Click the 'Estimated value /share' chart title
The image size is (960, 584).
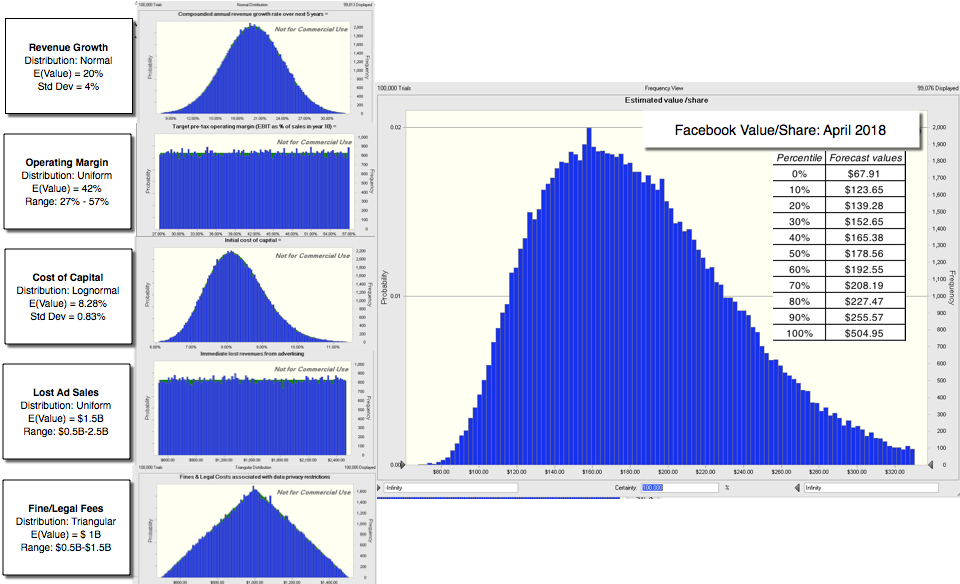pos(666,100)
